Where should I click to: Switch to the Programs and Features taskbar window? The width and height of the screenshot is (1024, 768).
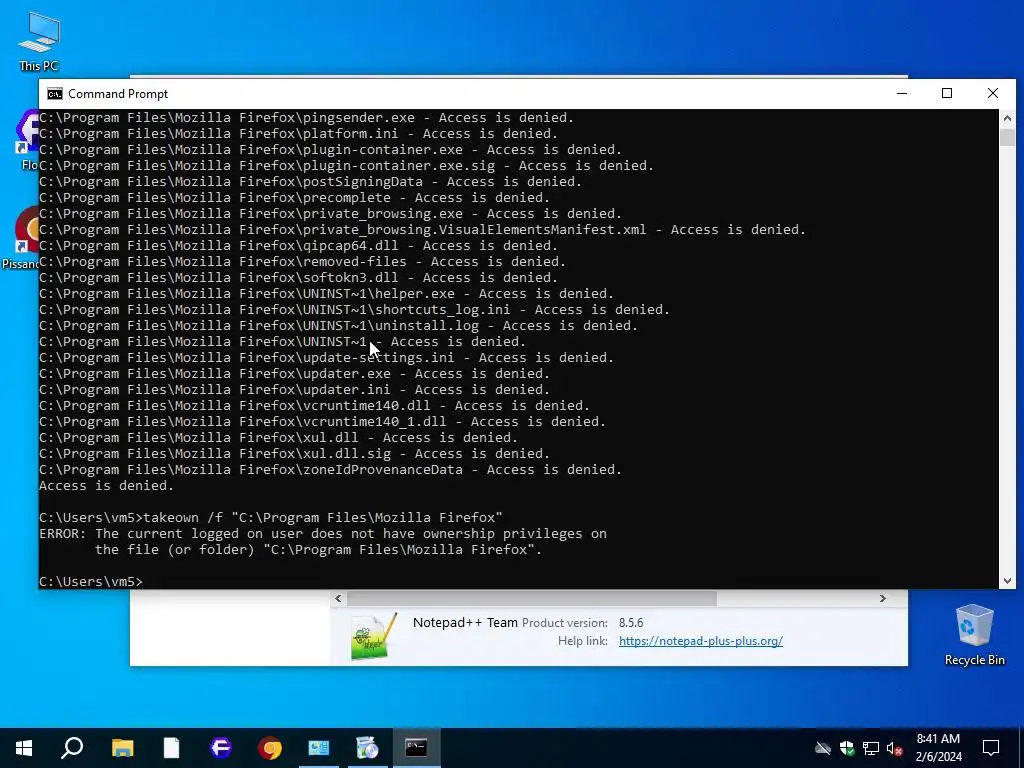click(x=368, y=748)
